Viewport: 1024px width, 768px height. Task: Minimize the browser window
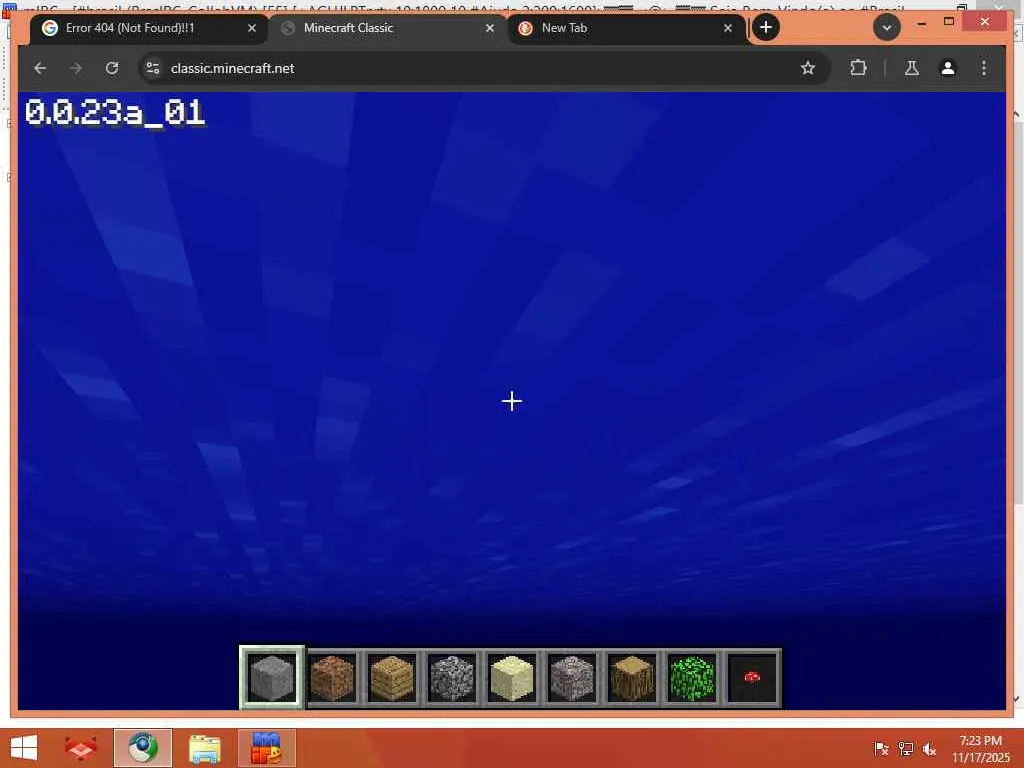pyautogui.click(x=921, y=23)
